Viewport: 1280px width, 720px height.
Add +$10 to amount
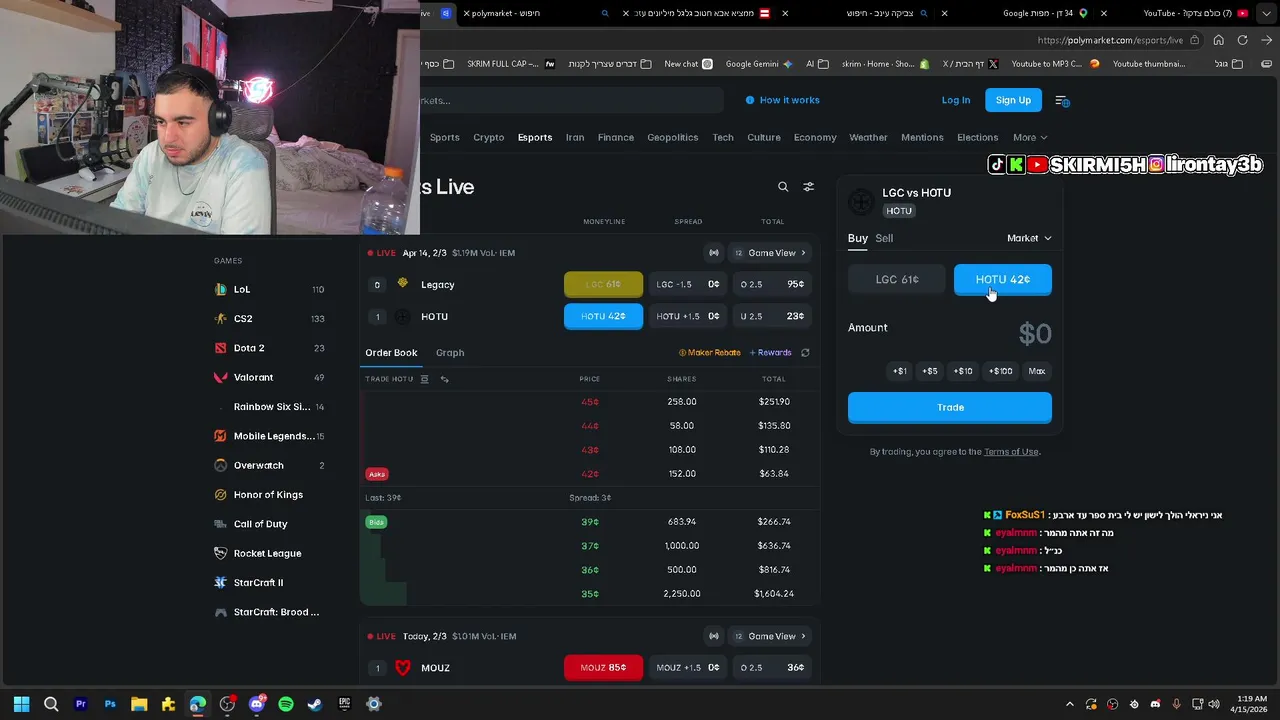click(963, 371)
